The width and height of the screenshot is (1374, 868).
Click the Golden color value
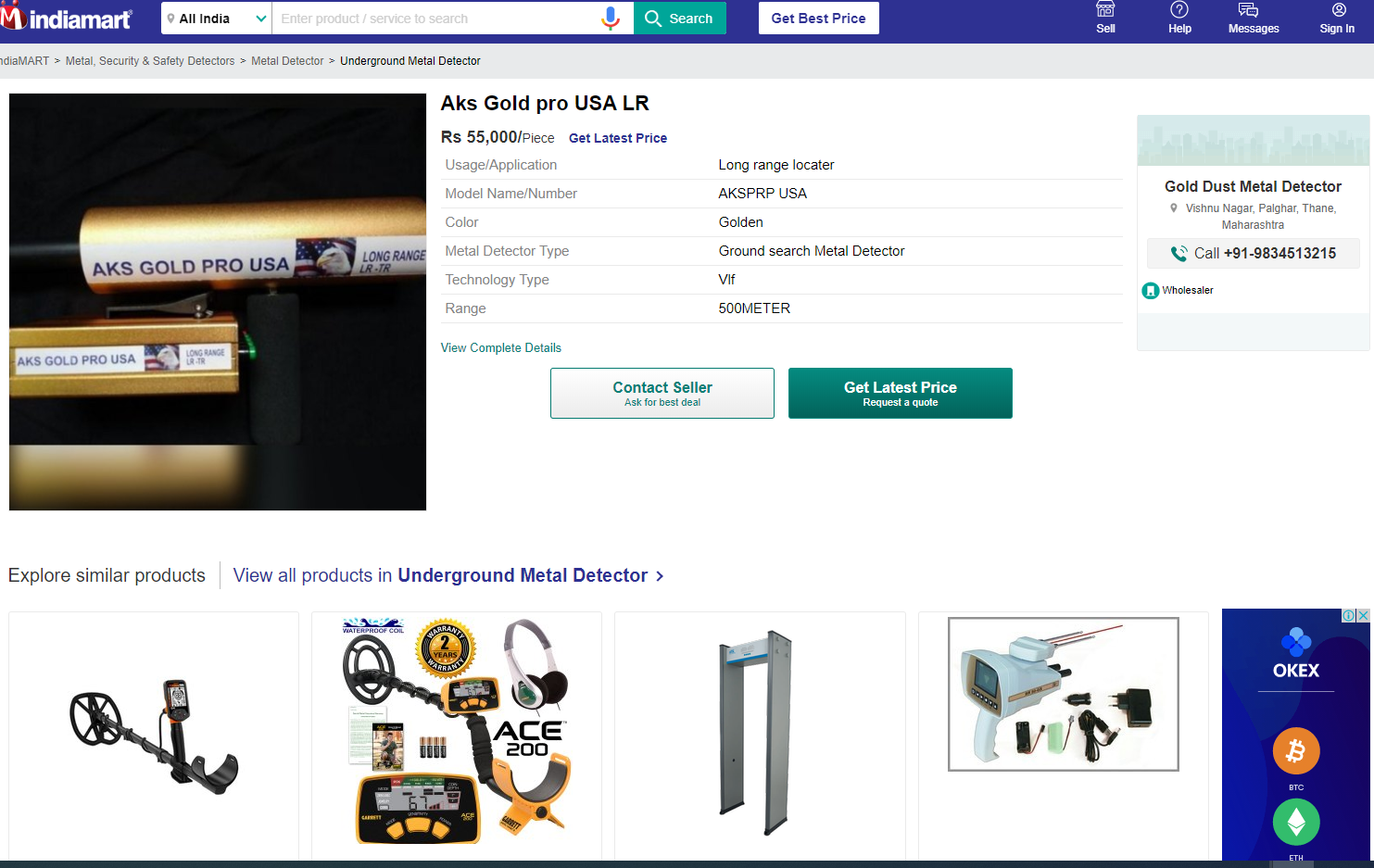741,222
